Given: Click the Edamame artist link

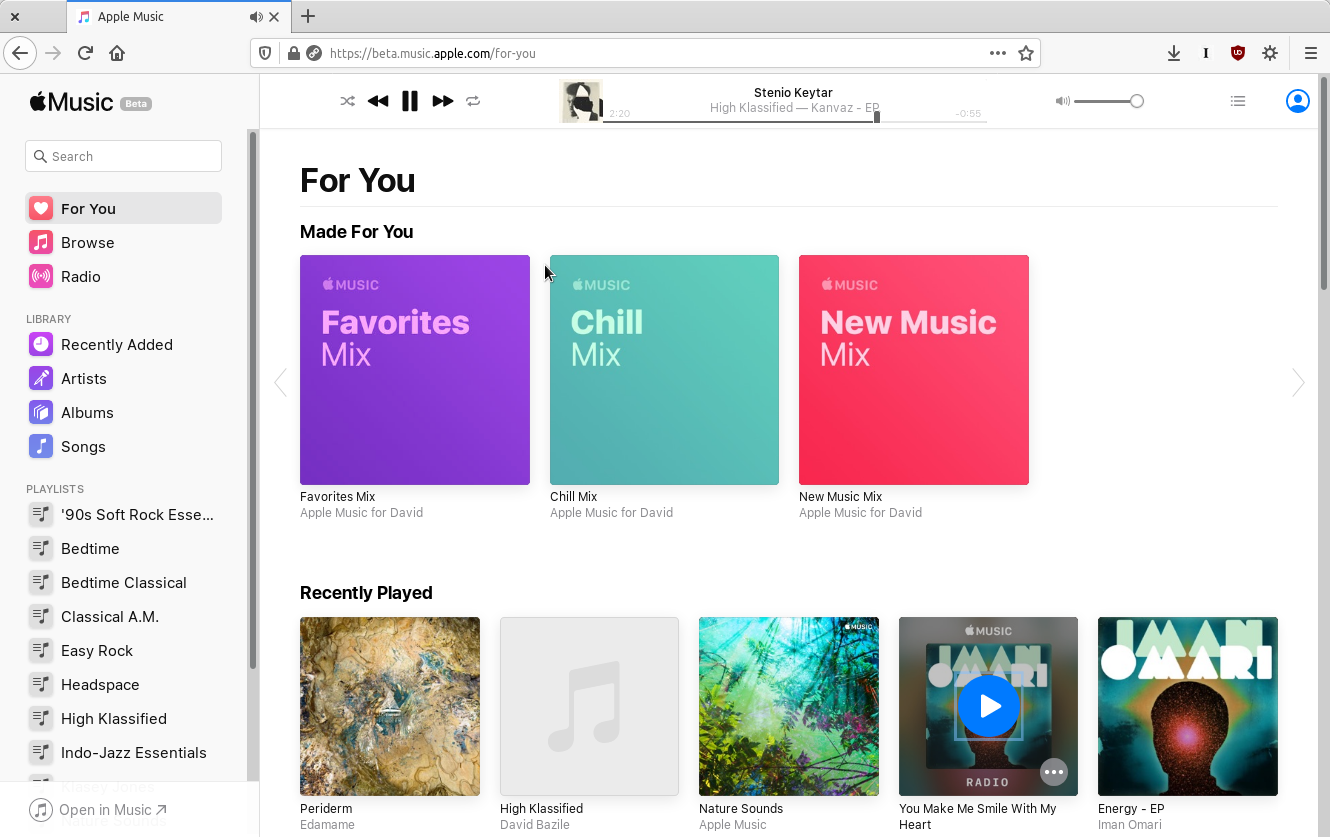Looking at the screenshot, I should pyautogui.click(x=327, y=825).
